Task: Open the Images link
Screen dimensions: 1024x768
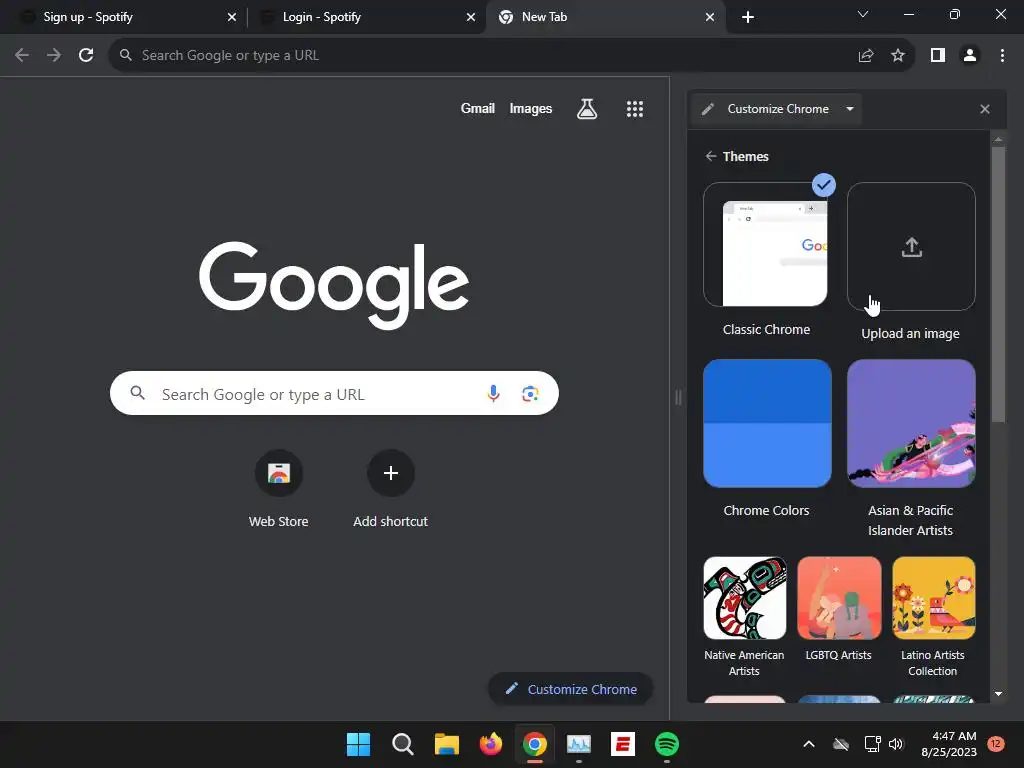Action: [x=531, y=108]
